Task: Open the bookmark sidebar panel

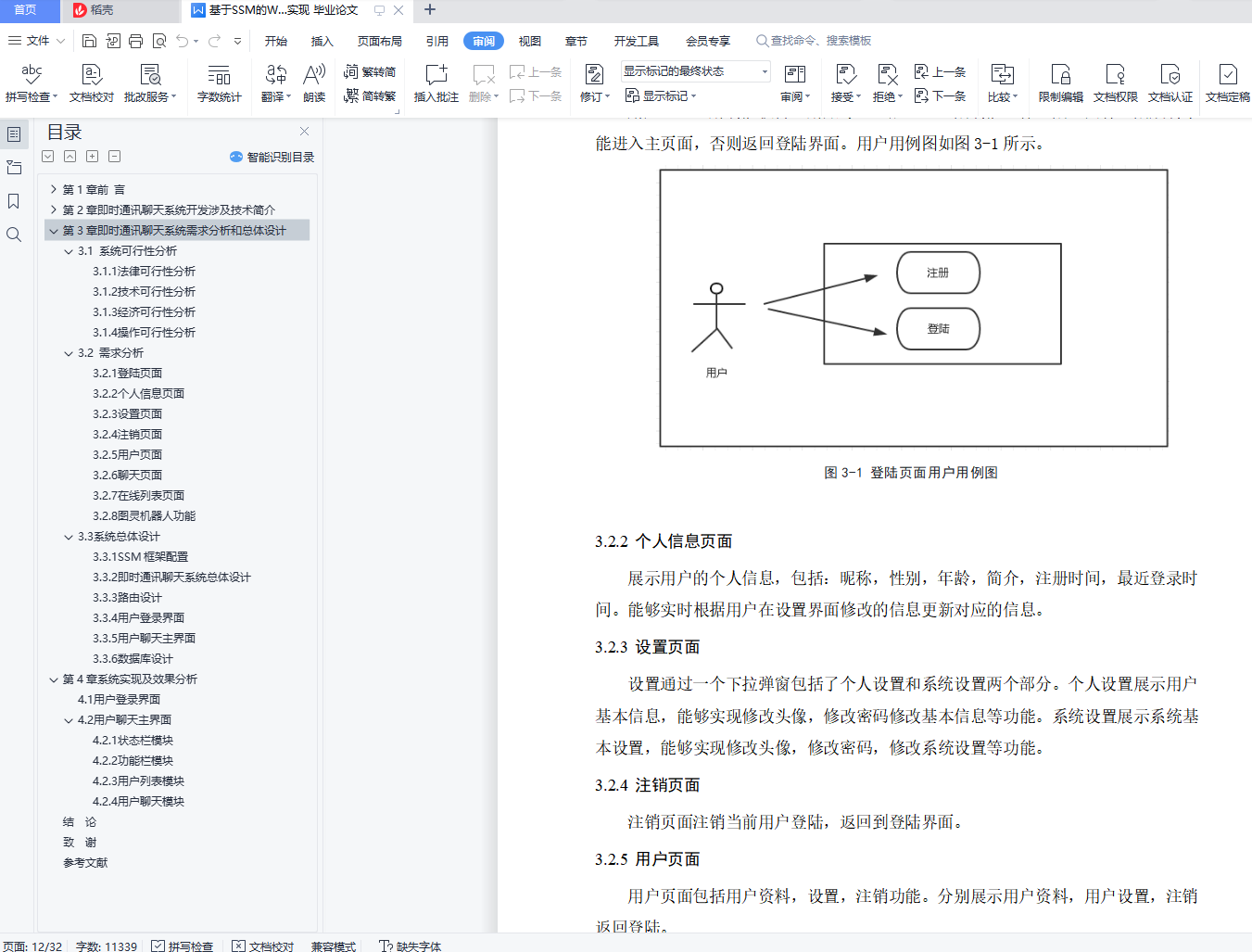Action: click(14, 201)
